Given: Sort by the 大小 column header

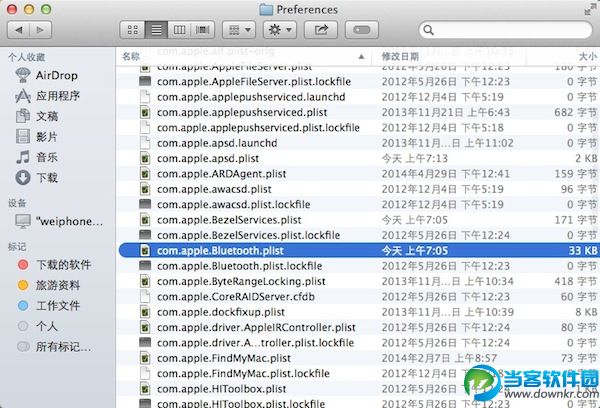Looking at the screenshot, I should click(587, 57).
